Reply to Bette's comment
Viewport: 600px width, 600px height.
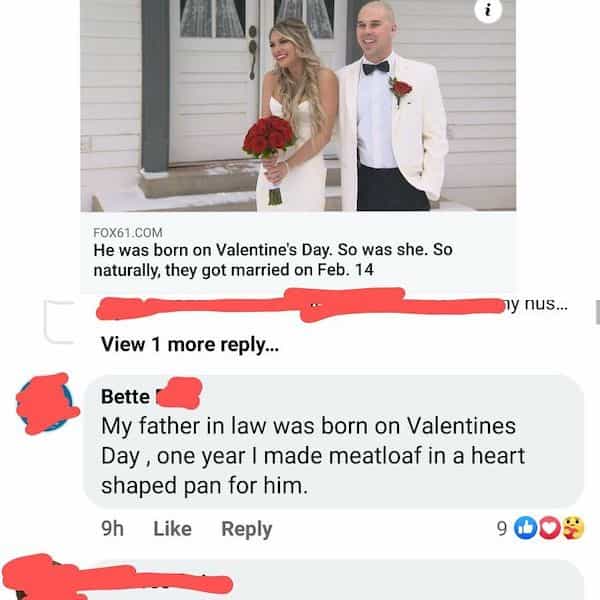[246, 529]
